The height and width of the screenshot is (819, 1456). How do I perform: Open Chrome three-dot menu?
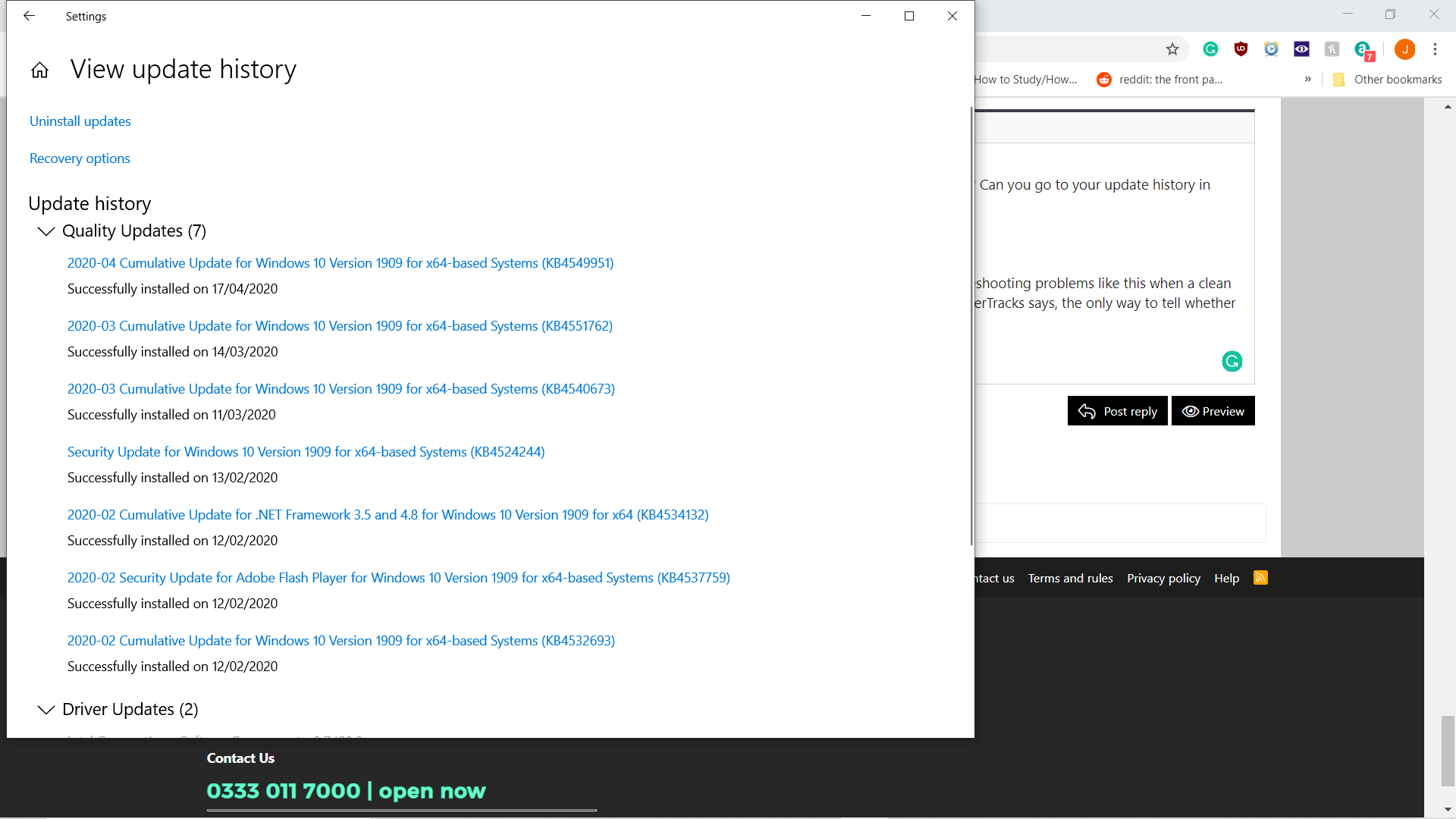(x=1435, y=49)
